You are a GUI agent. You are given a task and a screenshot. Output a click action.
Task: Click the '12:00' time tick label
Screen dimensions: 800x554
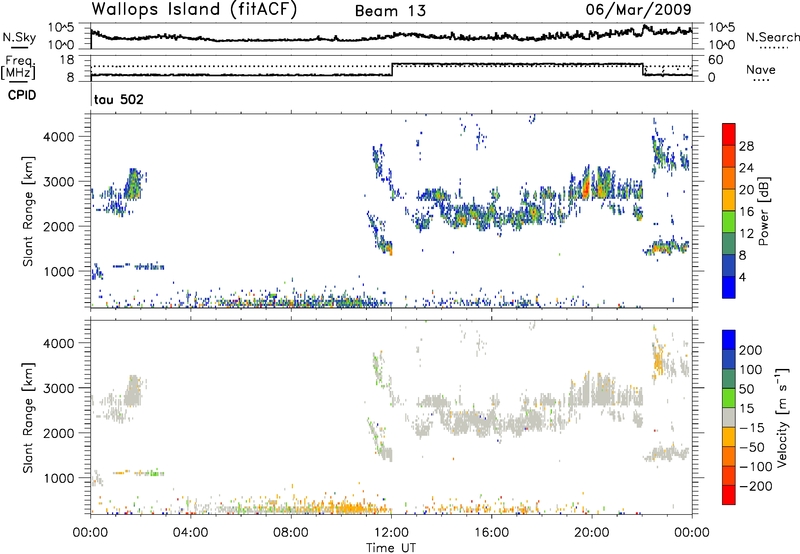point(391,533)
